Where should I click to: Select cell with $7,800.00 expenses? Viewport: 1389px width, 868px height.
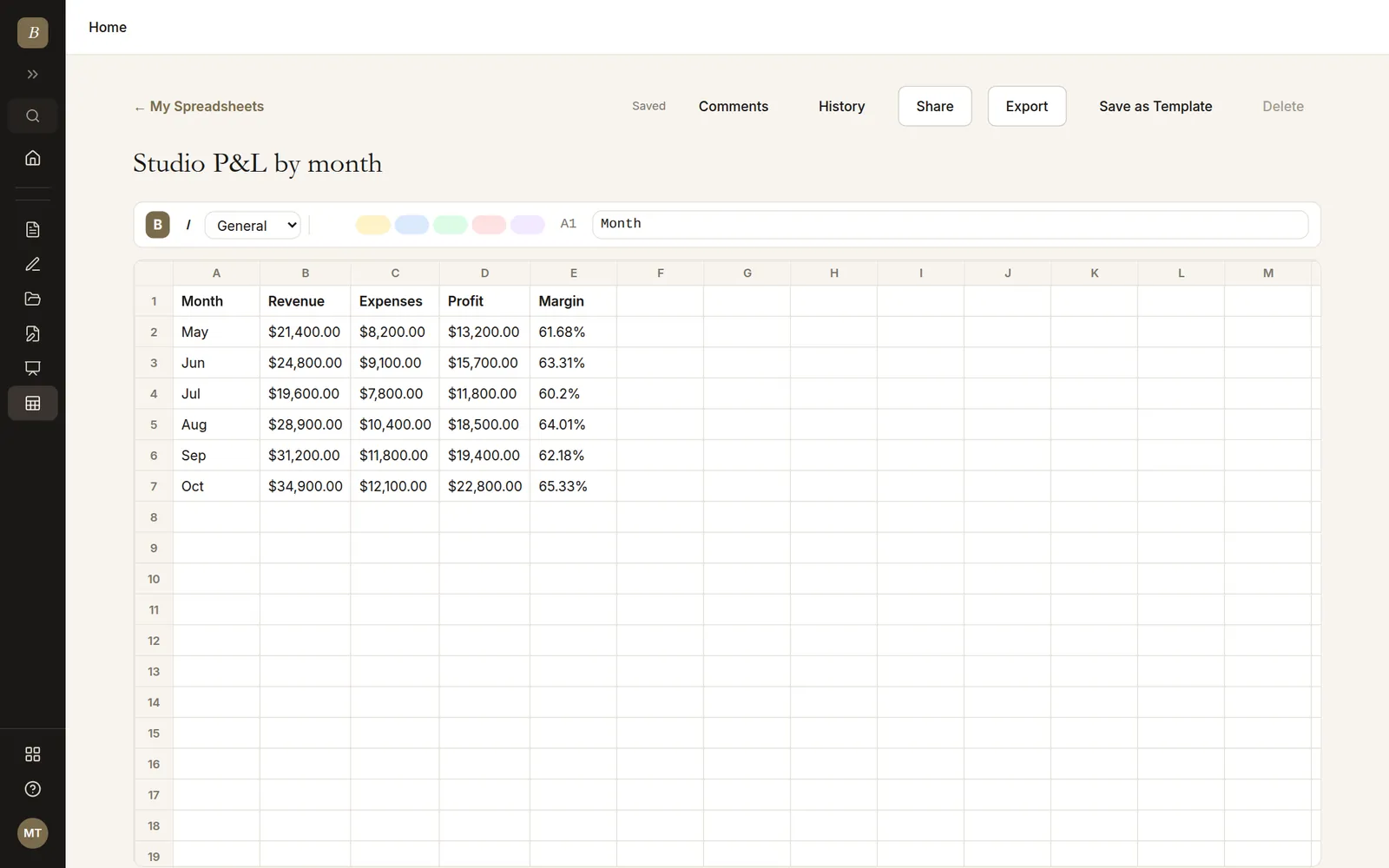[x=395, y=394]
